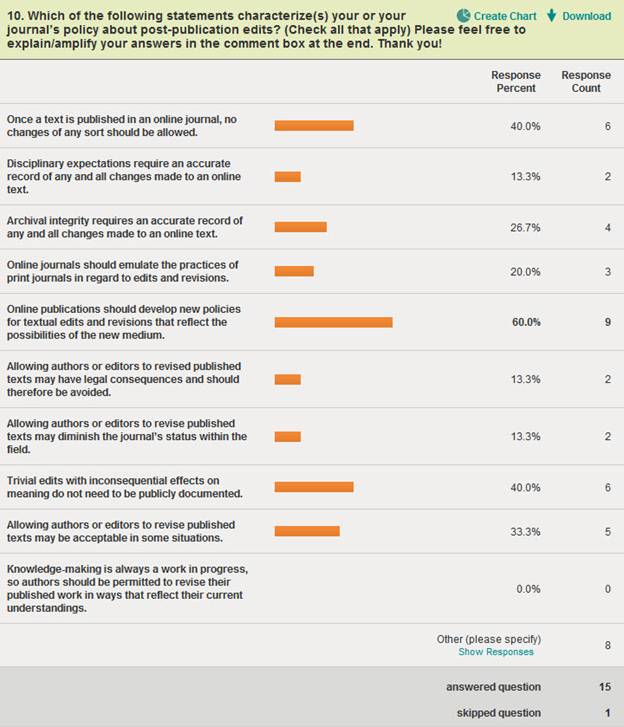
Task: Click the Response Percent column header
Action: [x=515, y=82]
